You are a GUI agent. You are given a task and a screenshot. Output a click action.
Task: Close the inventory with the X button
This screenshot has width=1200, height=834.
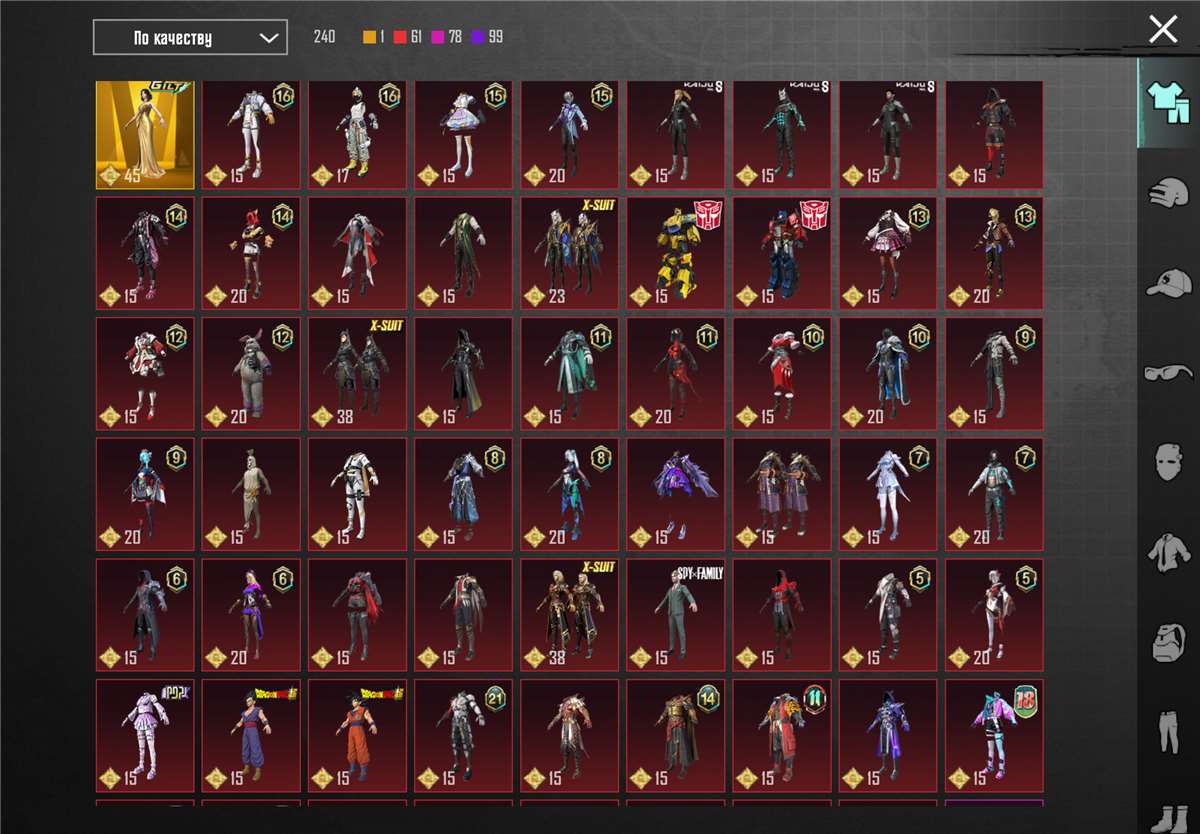(x=1163, y=29)
